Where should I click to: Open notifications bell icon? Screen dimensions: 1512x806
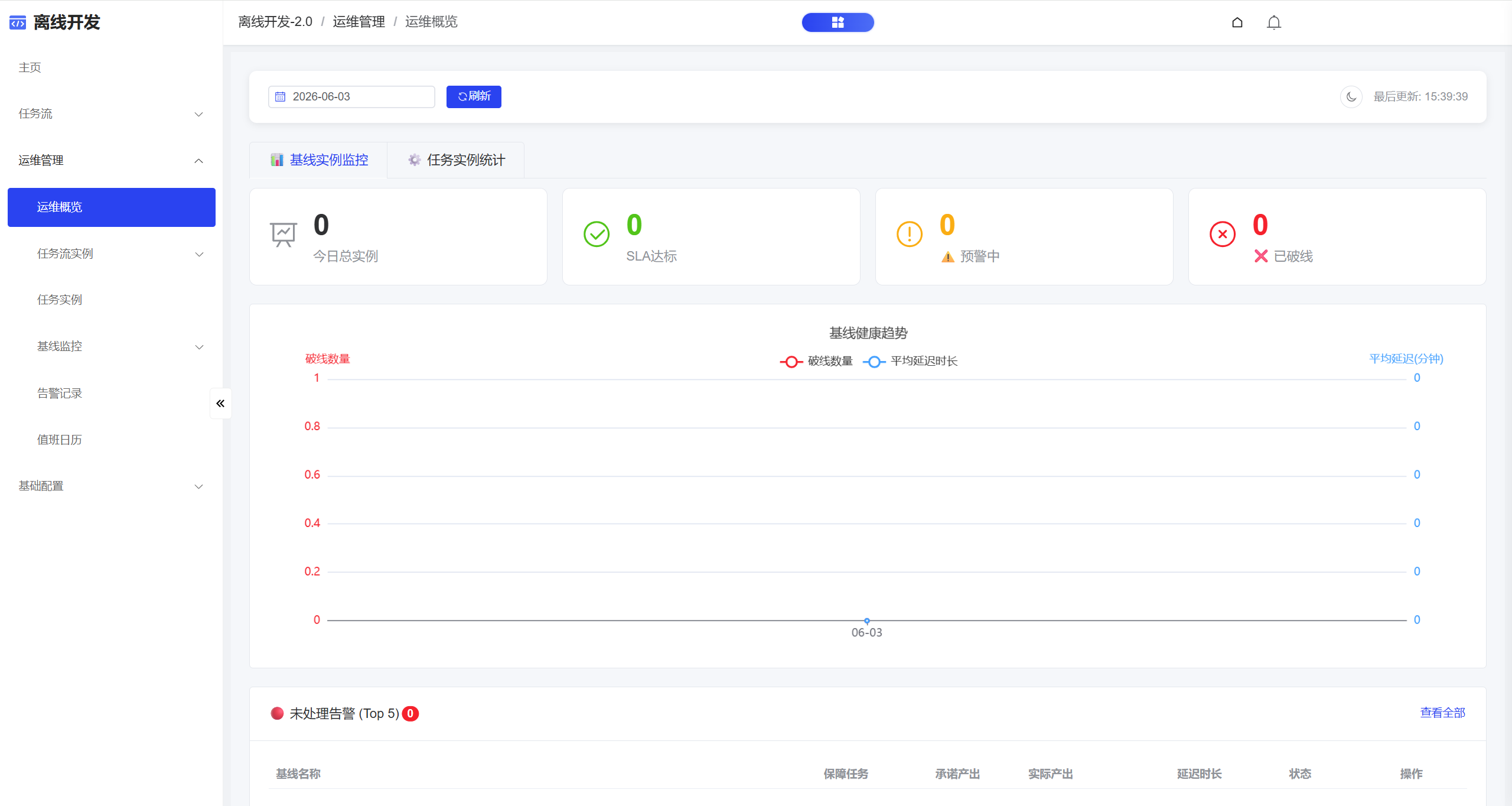1274,22
